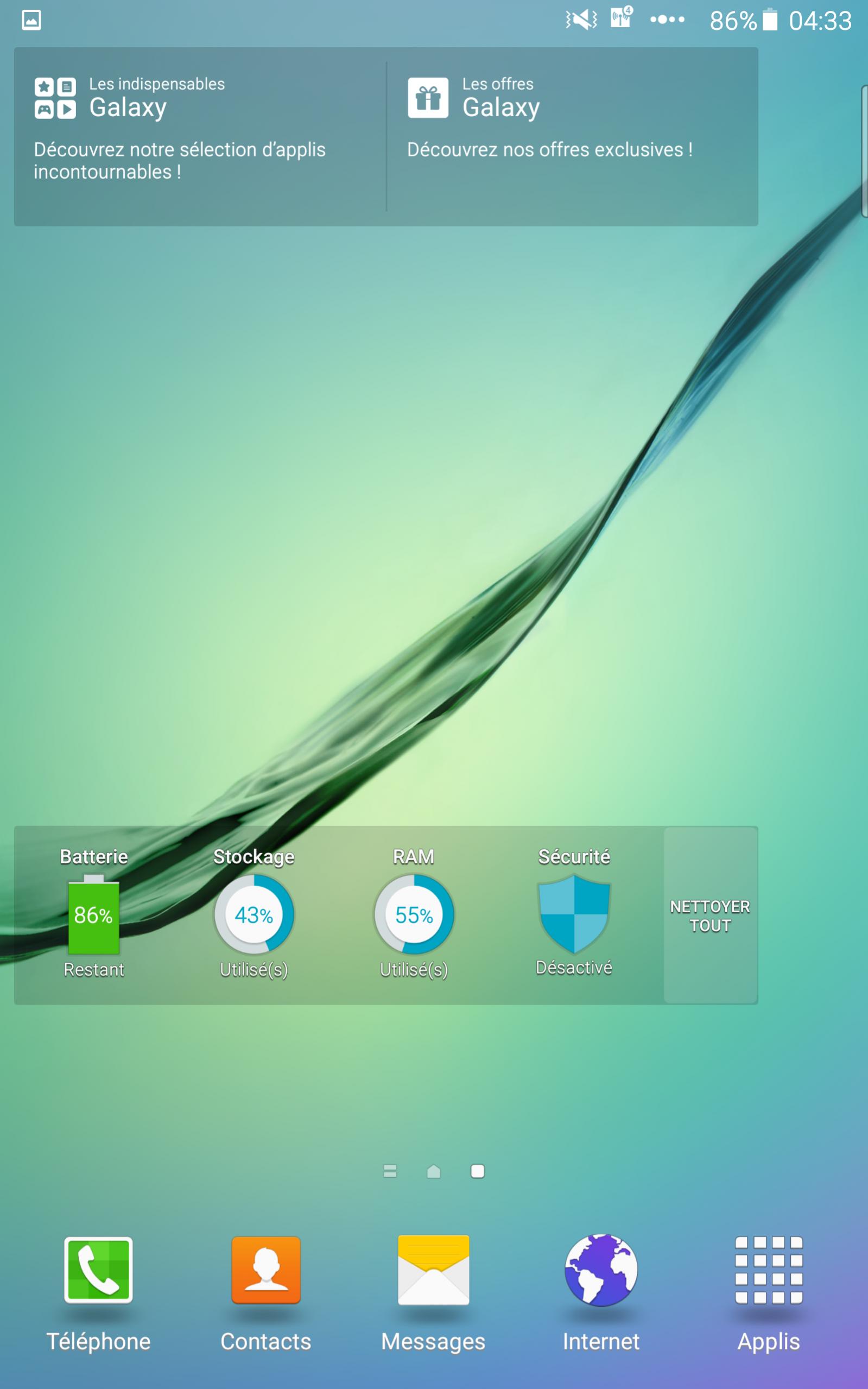Tap the Stockage label
868x1389 pixels.
tap(254, 857)
